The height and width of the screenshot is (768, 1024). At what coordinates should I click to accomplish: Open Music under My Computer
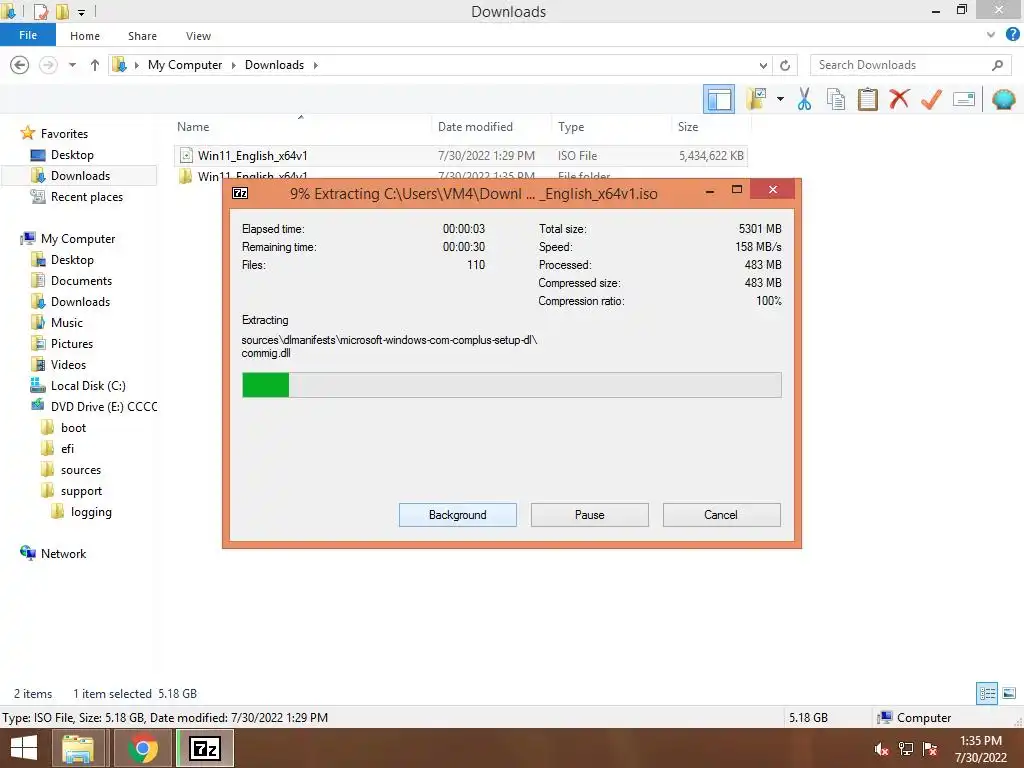(x=67, y=323)
